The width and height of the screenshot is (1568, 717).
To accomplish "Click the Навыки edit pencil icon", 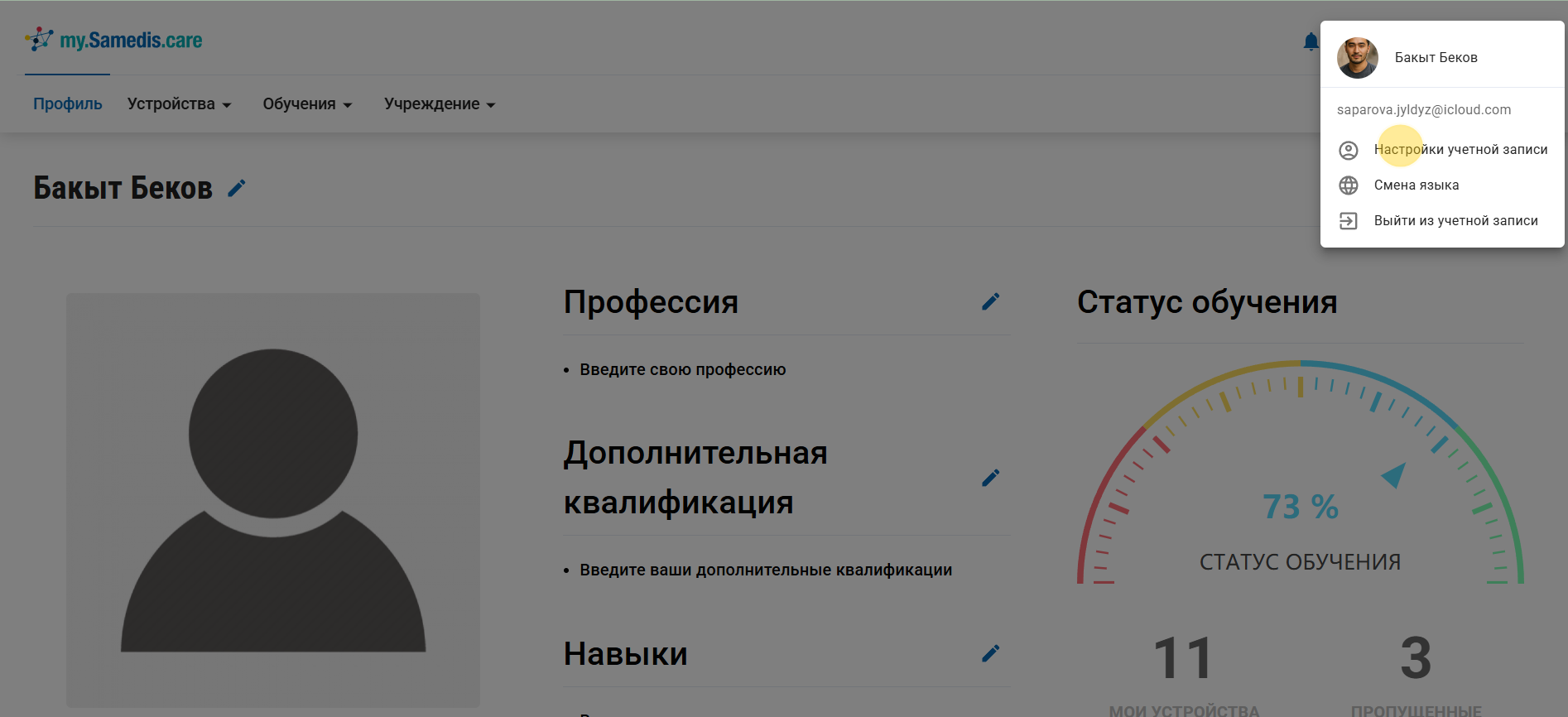I will (990, 653).
